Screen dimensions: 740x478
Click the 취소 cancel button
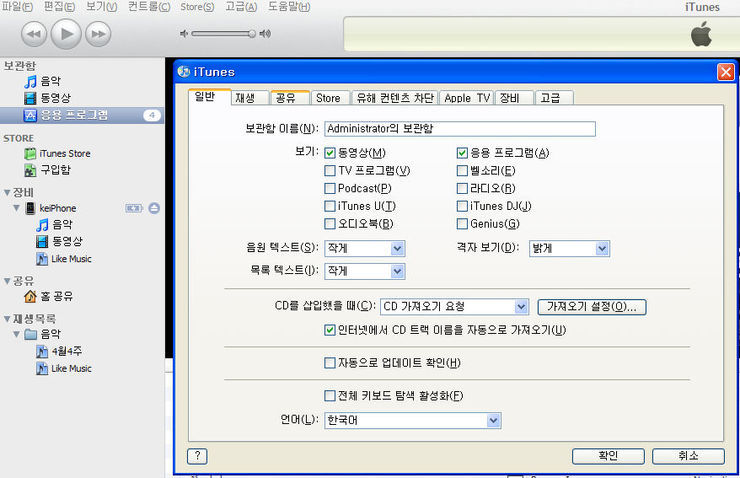pos(689,456)
